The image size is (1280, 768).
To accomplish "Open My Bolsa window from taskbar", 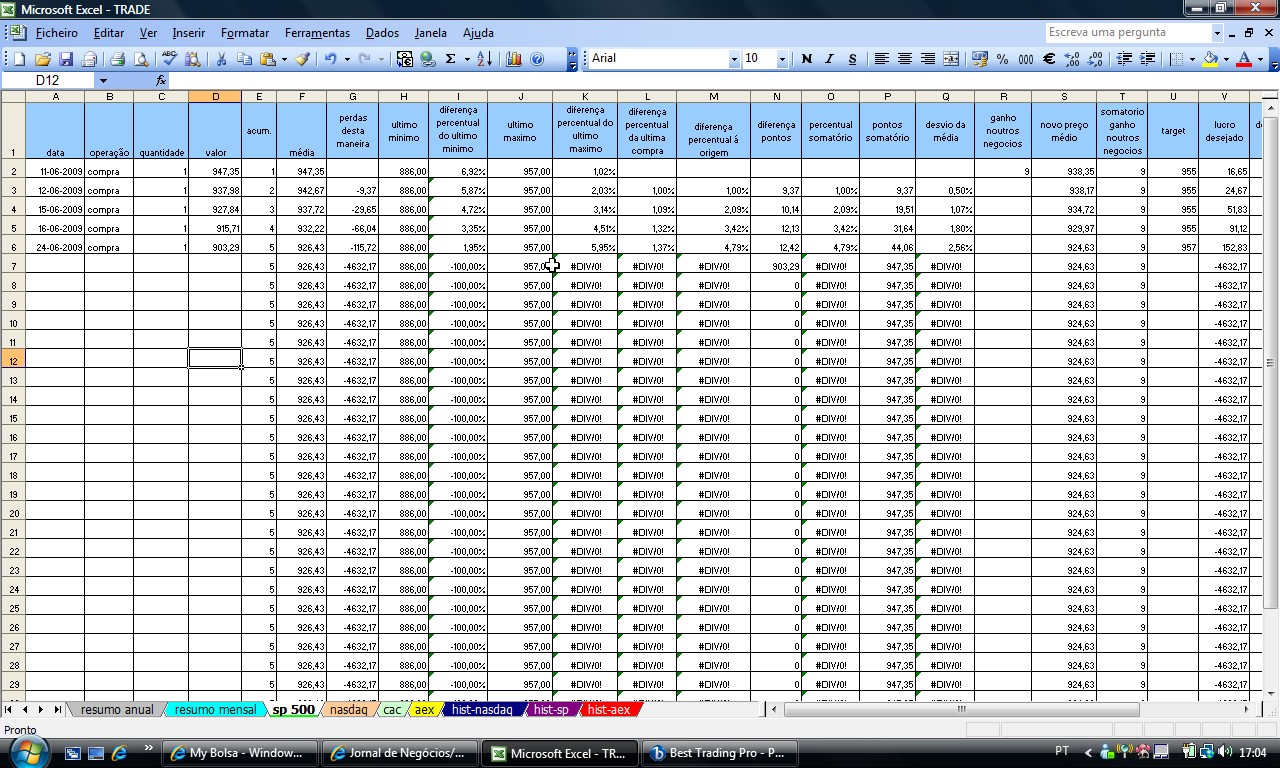I will click(x=240, y=753).
